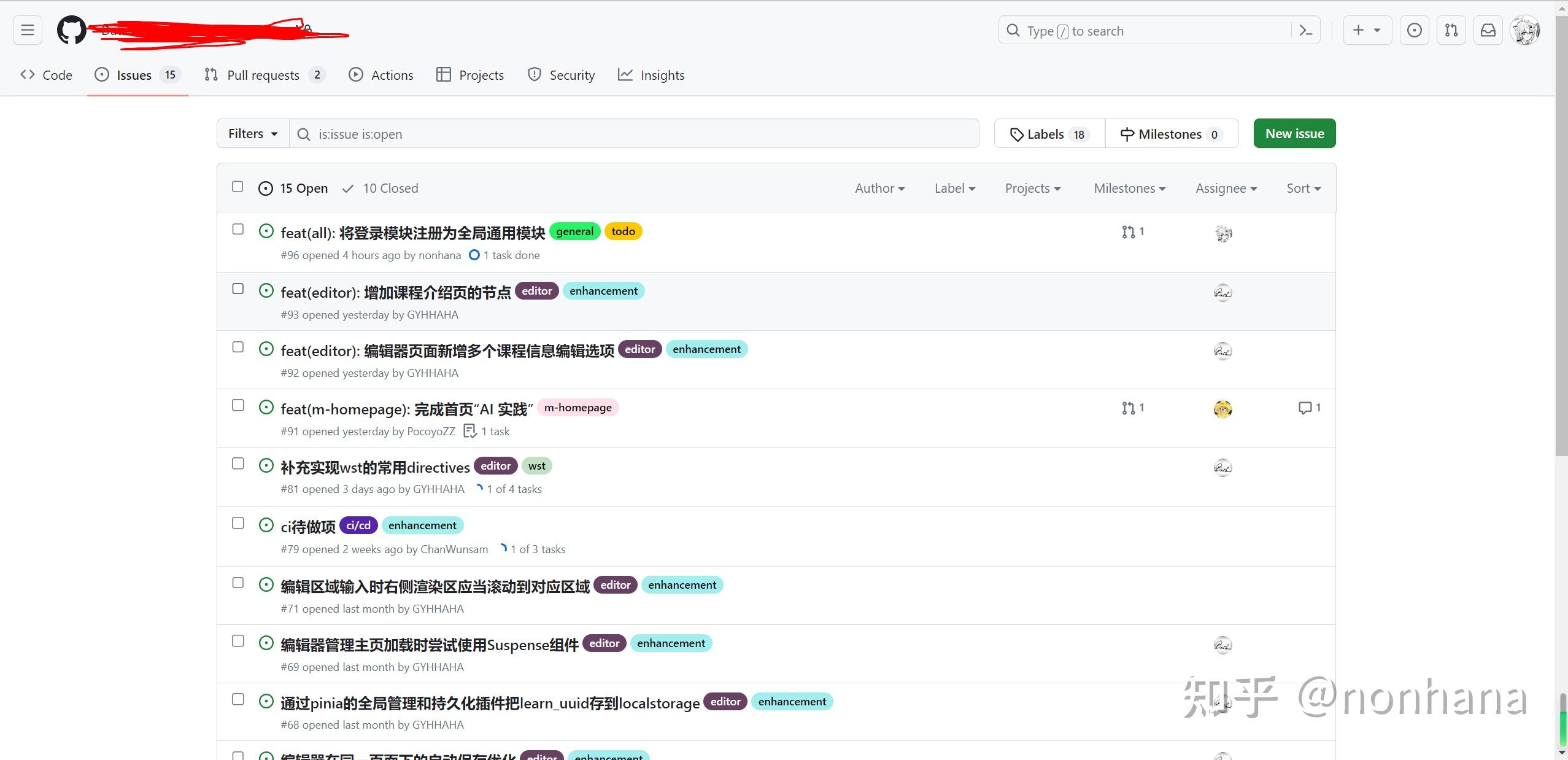The width and height of the screenshot is (1568, 760).
Task: Switch to the Actions tab
Action: 380,74
